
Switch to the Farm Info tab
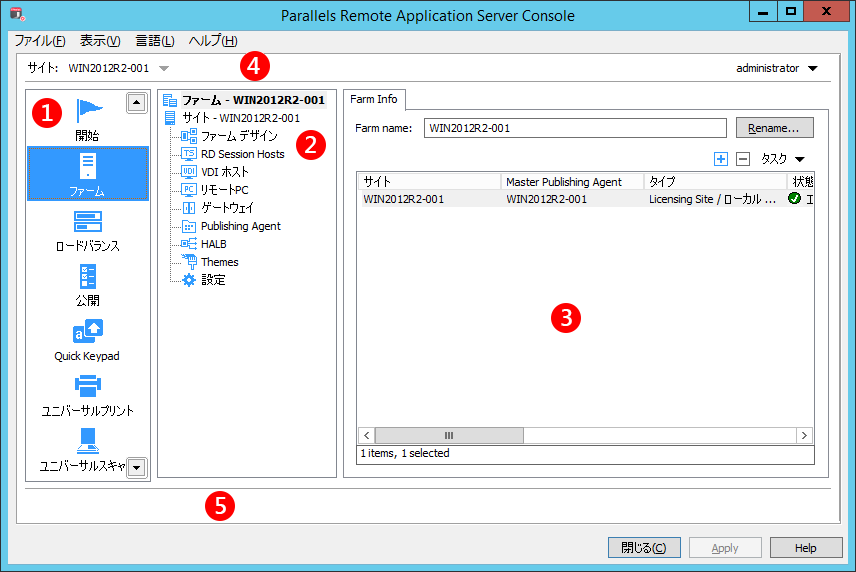[374, 99]
